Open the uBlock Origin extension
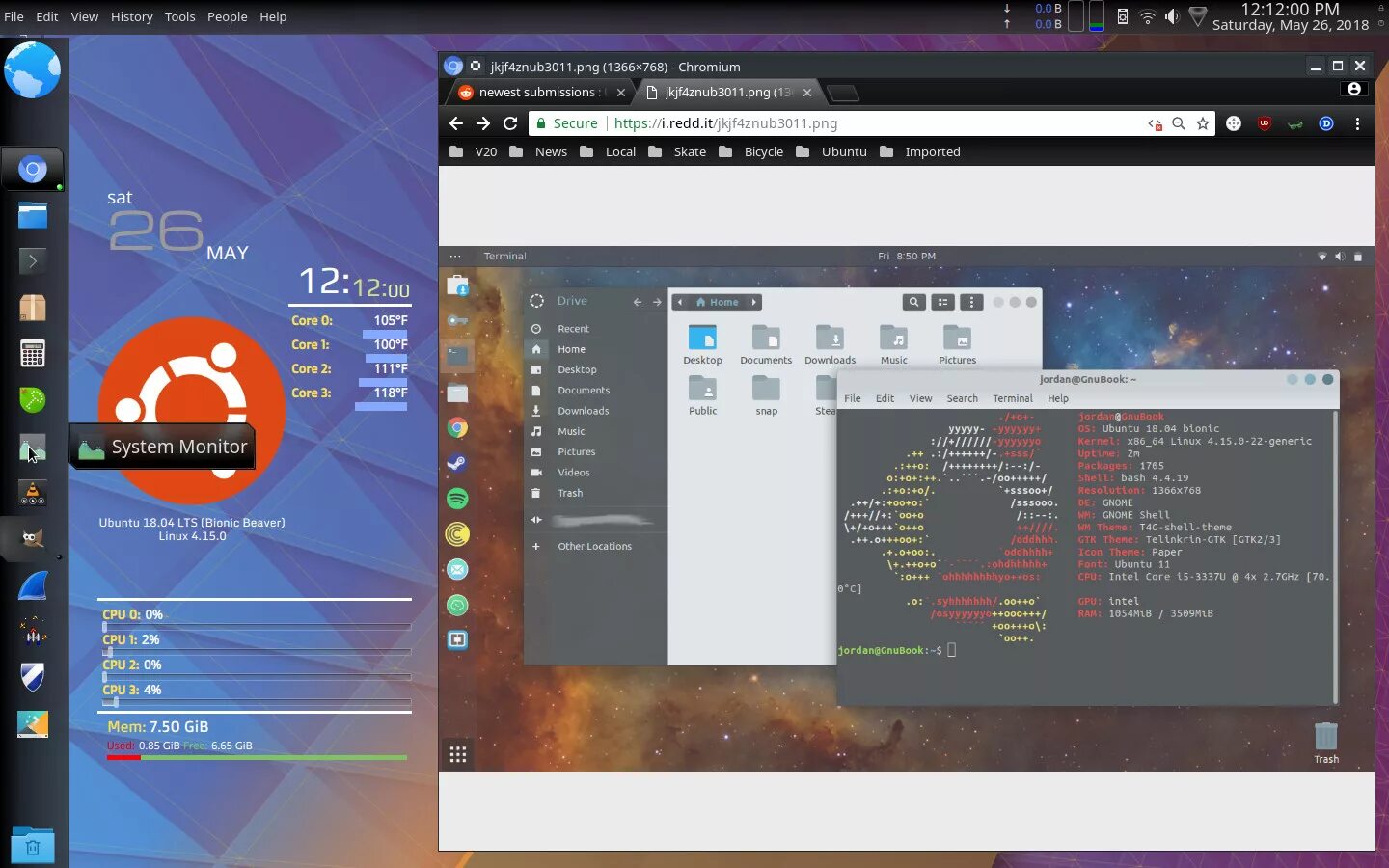This screenshot has width=1389, height=868. [x=1265, y=123]
